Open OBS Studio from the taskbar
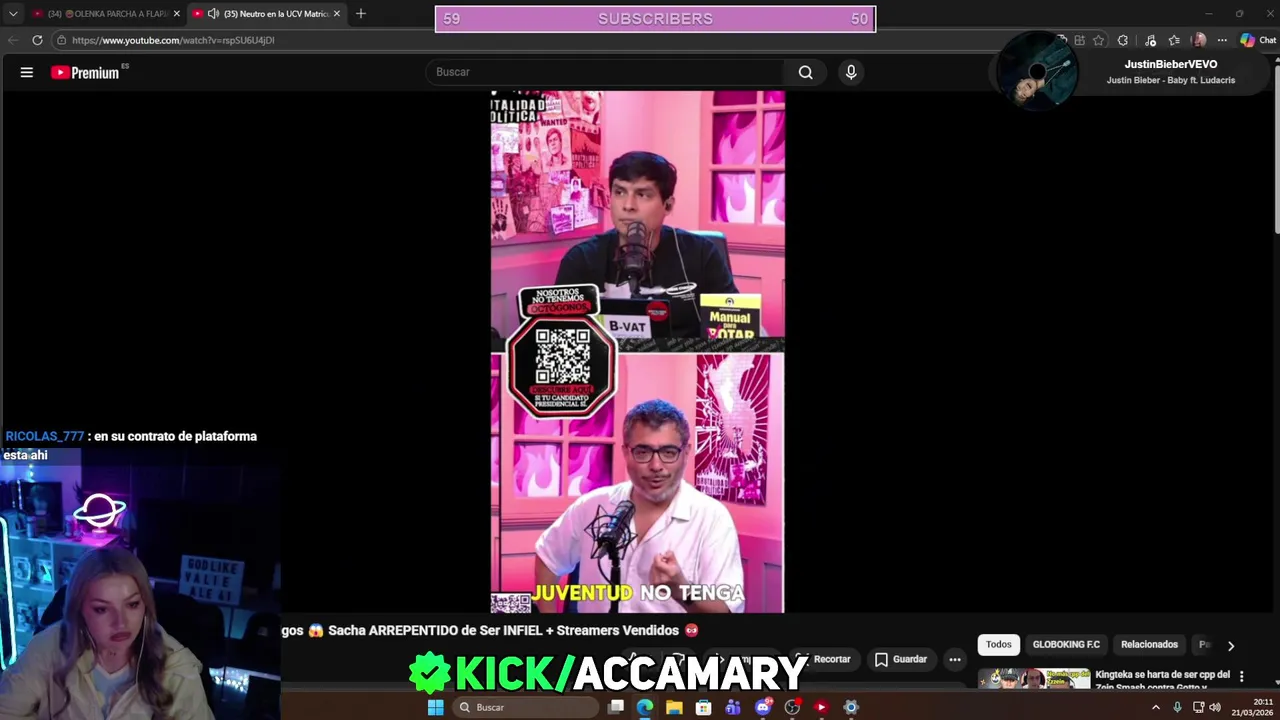 (792, 707)
